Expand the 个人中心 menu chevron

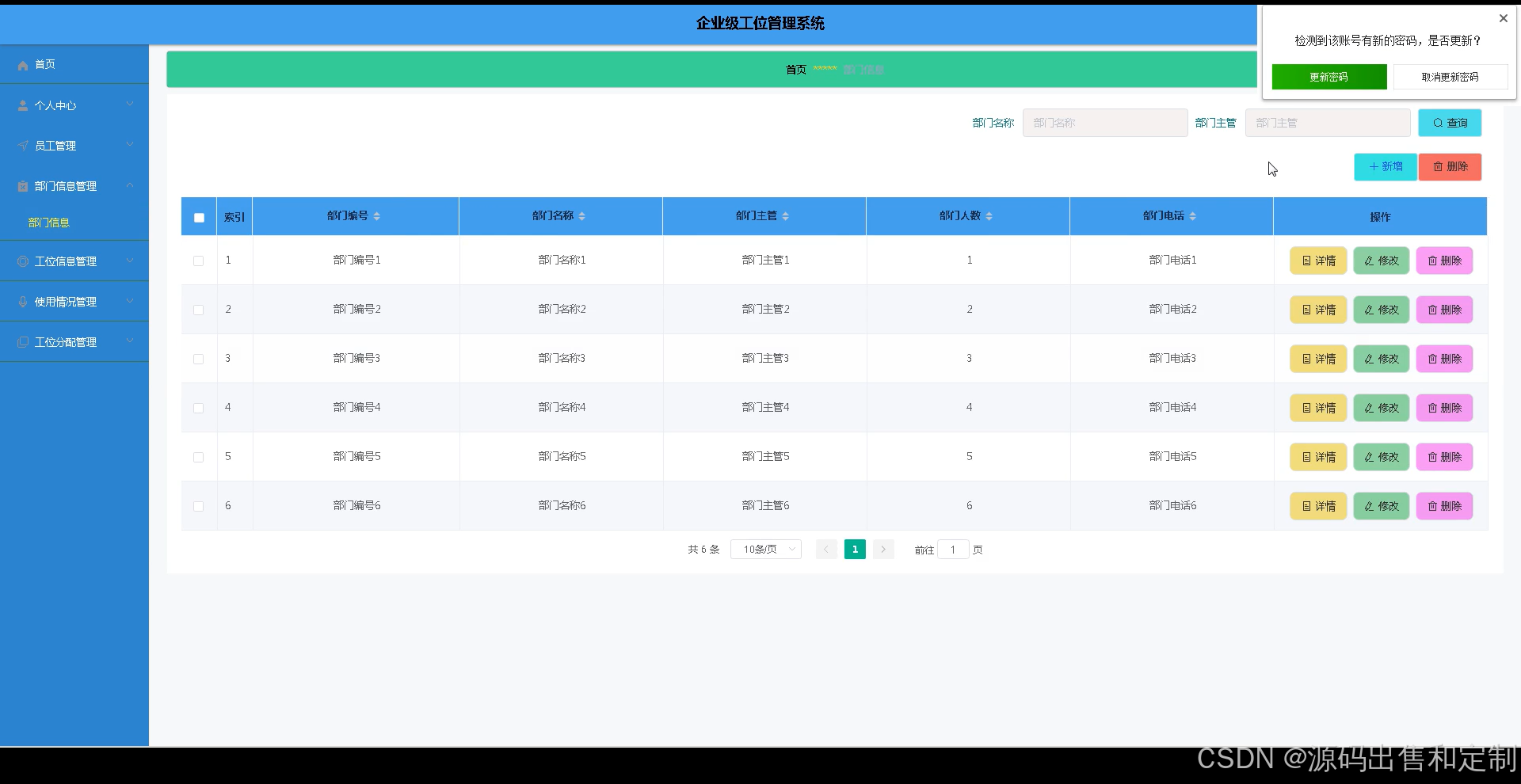click(x=130, y=105)
